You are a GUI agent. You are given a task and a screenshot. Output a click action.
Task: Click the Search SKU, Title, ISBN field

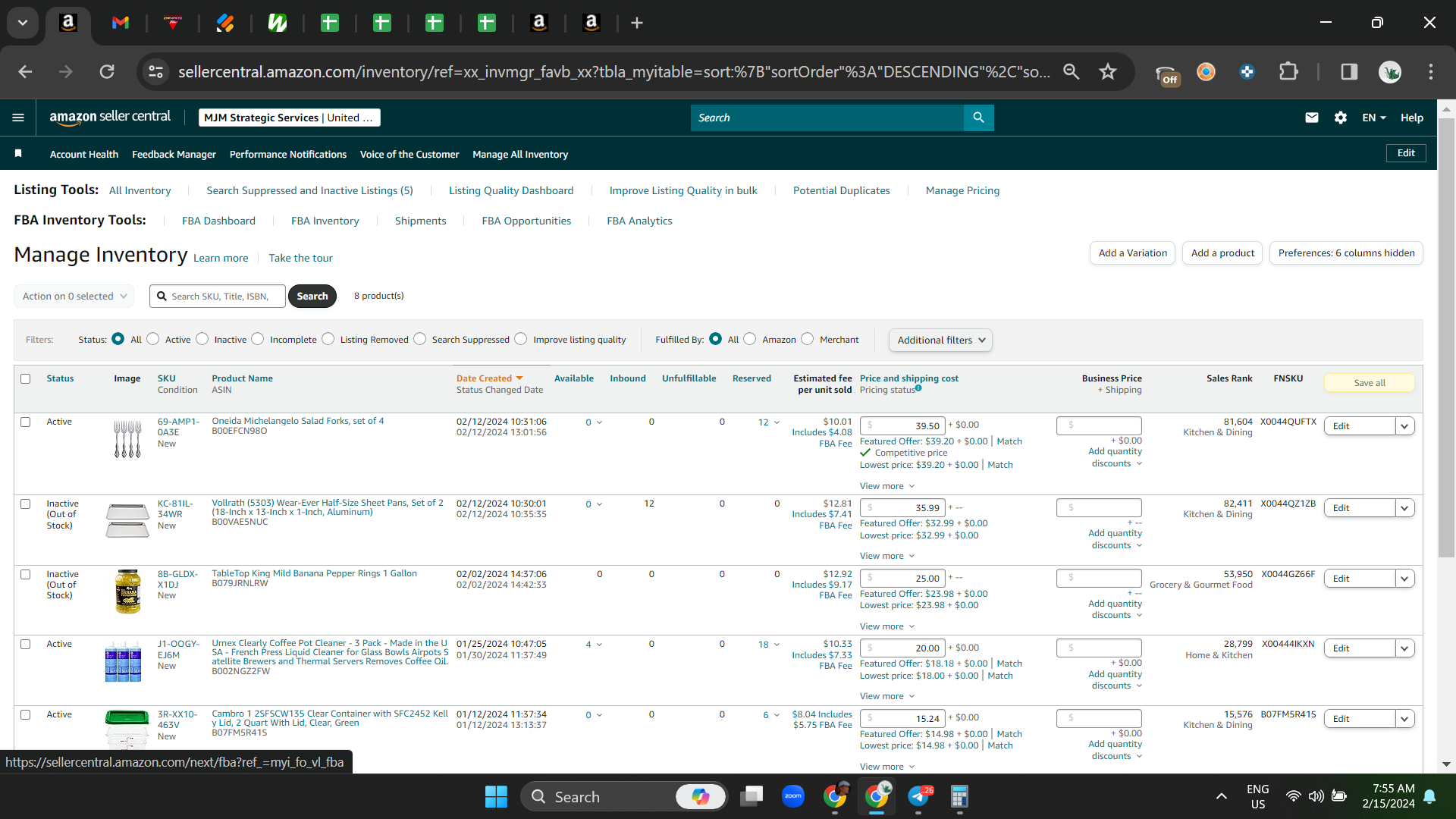click(218, 296)
